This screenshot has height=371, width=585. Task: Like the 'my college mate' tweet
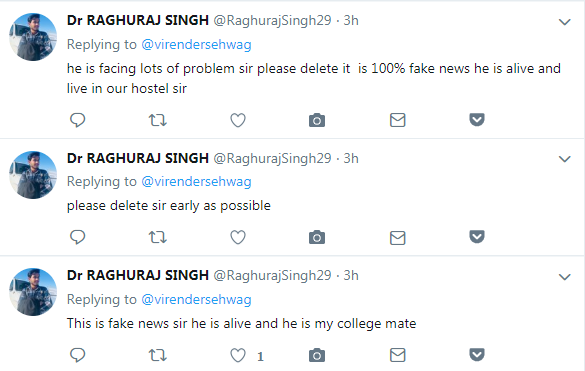pyautogui.click(x=238, y=355)
